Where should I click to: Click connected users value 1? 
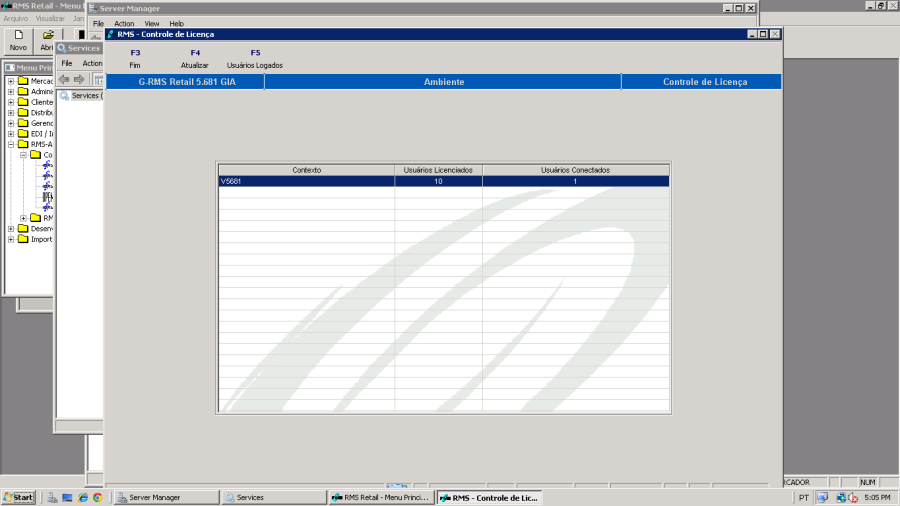[x=575, y=181]
